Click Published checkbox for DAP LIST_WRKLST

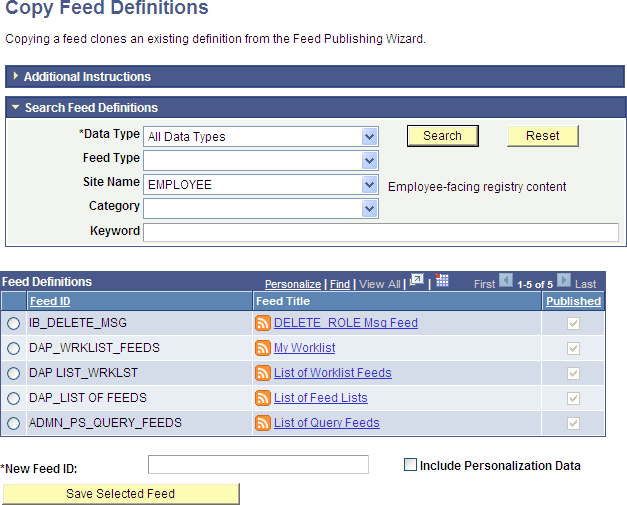[x=573, y=373]
